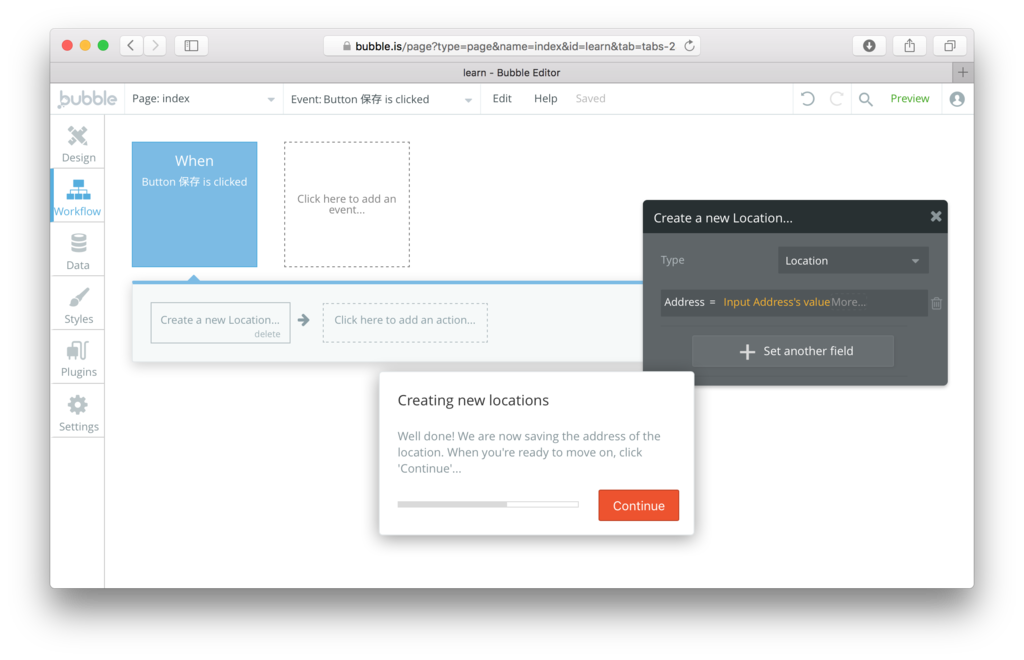Redo the last change
The height and width of the screenshot is (660, 1024).
[836, 99]
